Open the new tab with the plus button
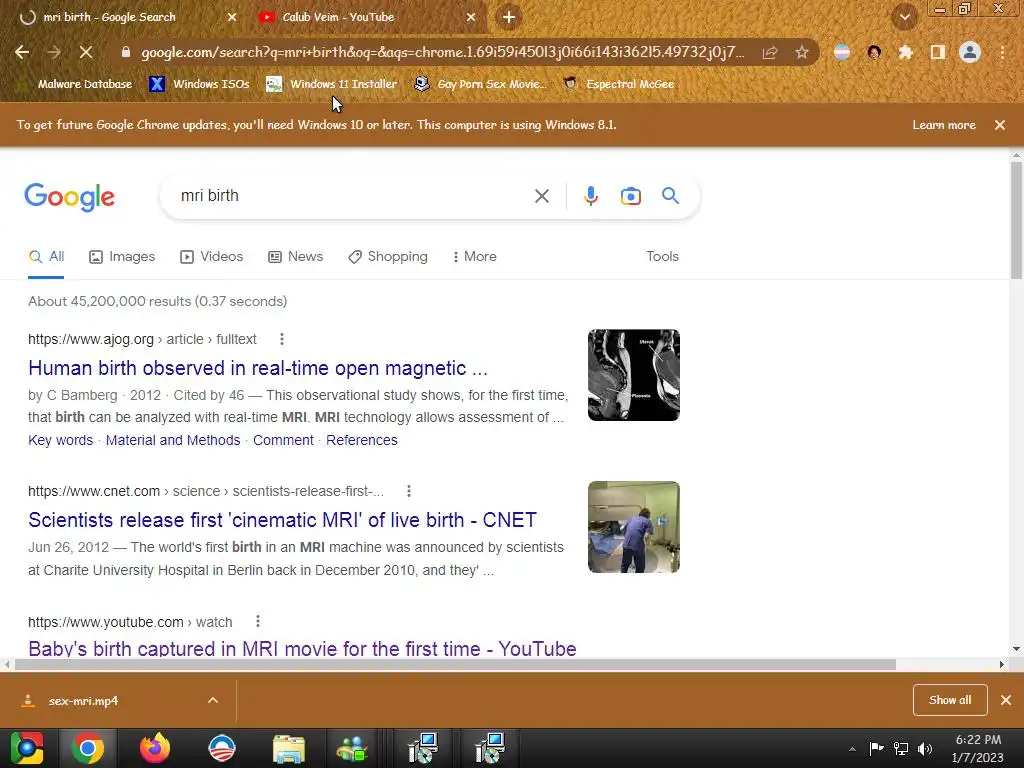The height and width of the screenshot is (768, 1024). point(509,17)
